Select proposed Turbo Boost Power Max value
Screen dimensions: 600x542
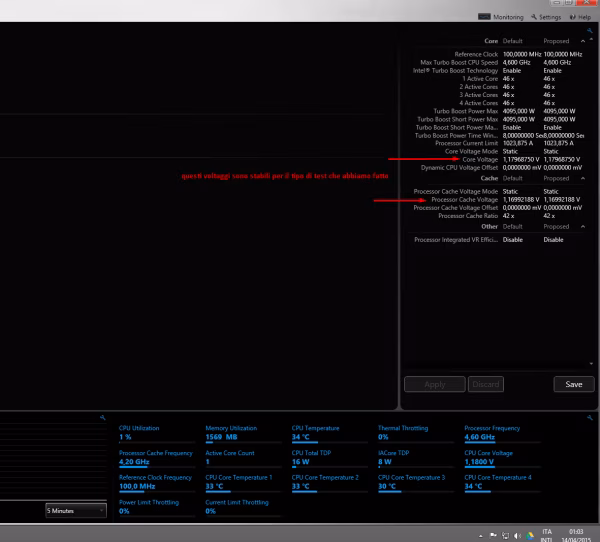pyautogui.click(x=559, y=111)
